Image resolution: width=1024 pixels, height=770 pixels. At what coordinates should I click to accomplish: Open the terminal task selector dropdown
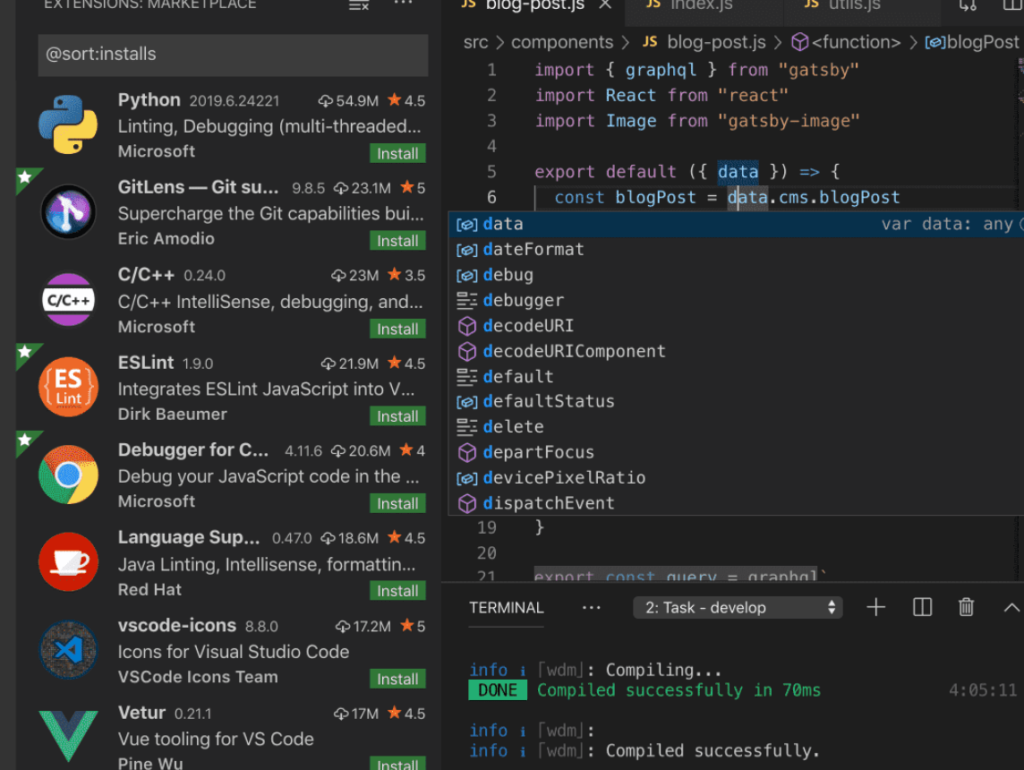coord(737,607)
